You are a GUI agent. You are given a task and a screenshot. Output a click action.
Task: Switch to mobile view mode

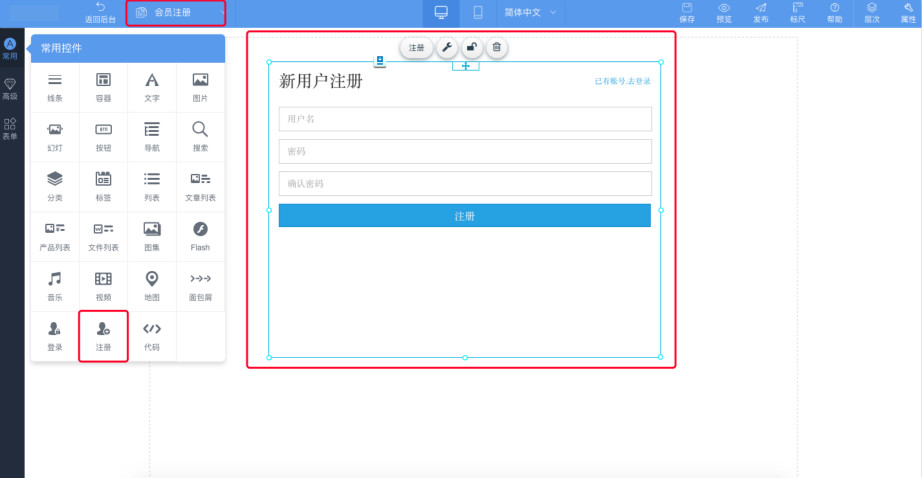tap(478, 13)
